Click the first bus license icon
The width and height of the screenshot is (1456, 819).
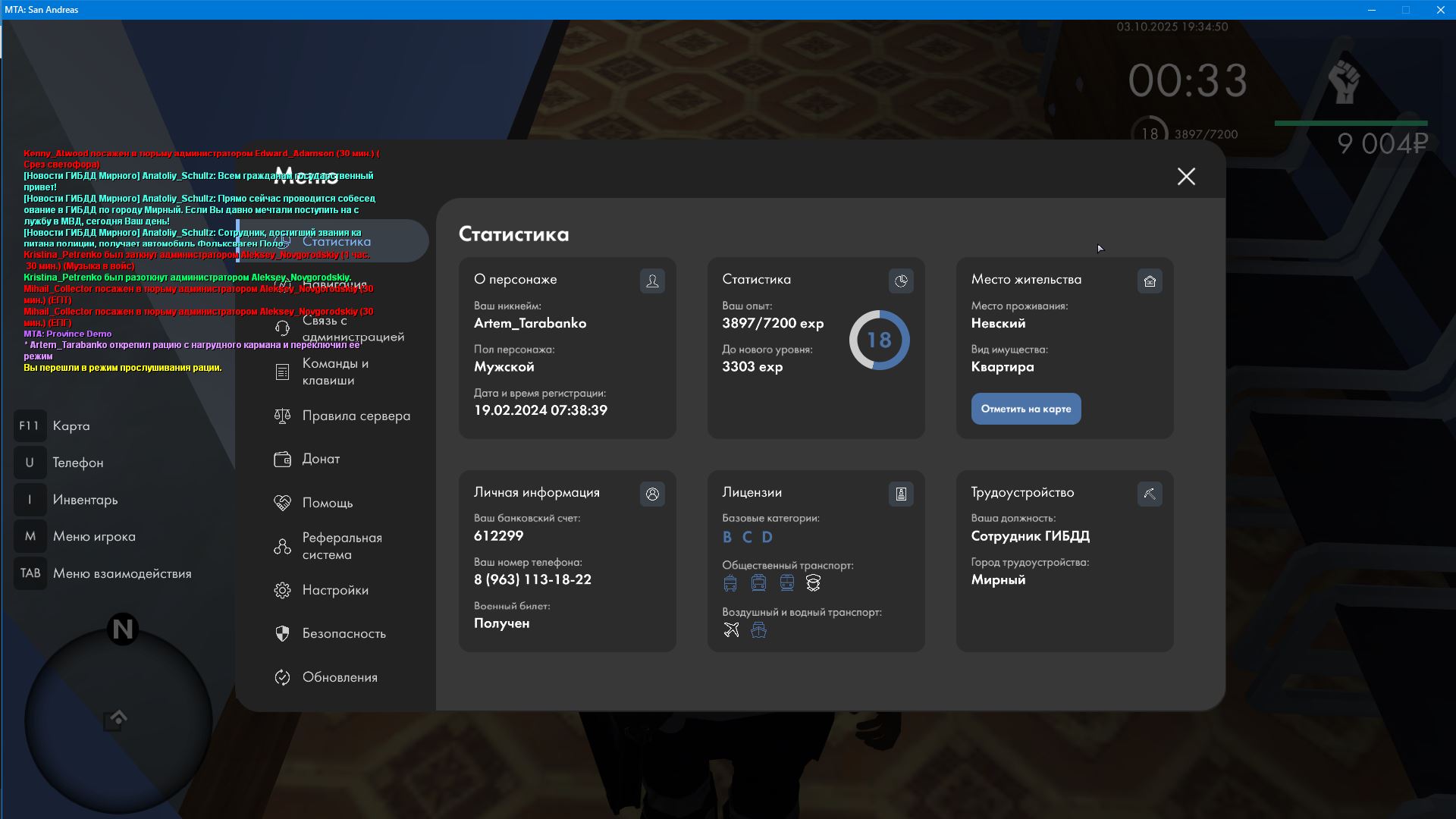(x=730, y=583)
